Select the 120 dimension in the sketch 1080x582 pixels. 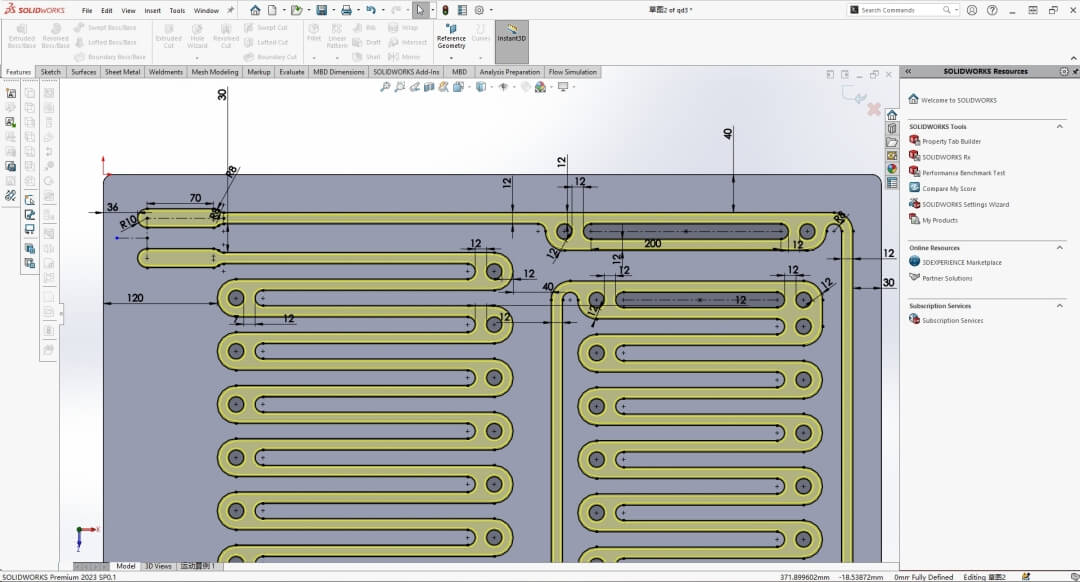(135, 298)
